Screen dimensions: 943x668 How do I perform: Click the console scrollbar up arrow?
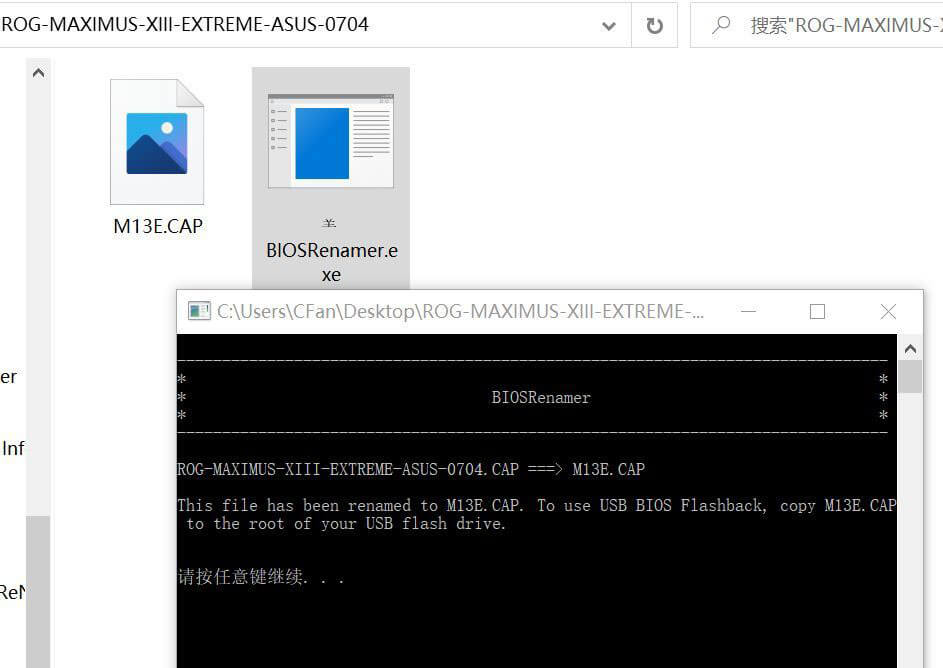coord(910,349)
